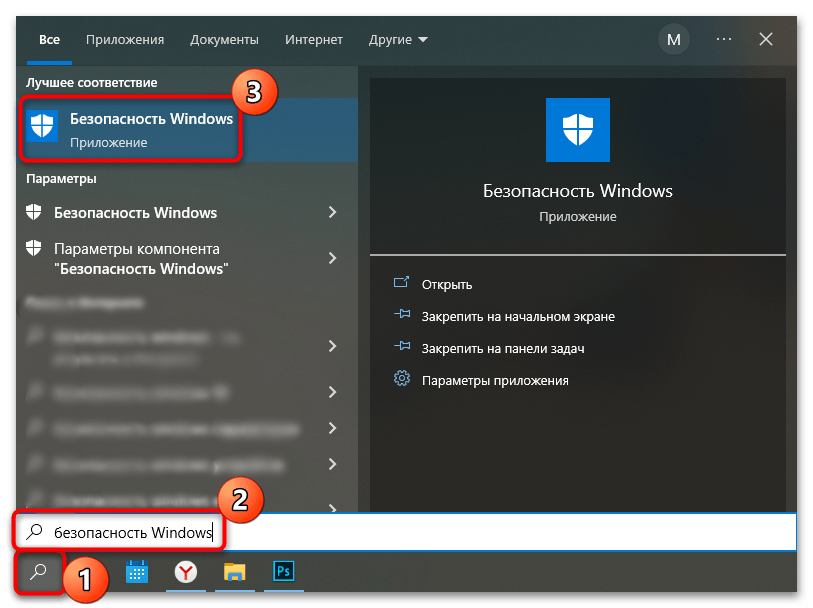Screen dimensions: 813x608
Task: Choose Закрепить на панели задач
Action: point(502,348)
